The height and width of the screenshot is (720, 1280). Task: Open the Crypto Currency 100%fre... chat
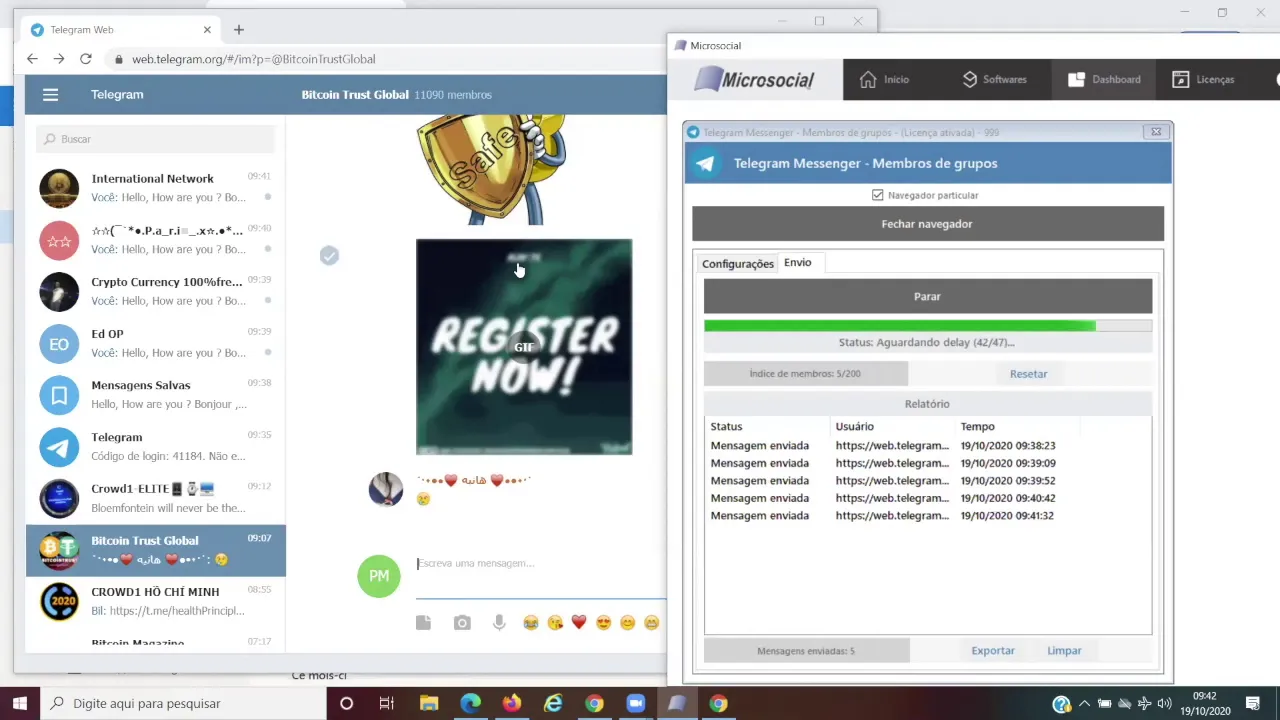(x=156, y=292)
